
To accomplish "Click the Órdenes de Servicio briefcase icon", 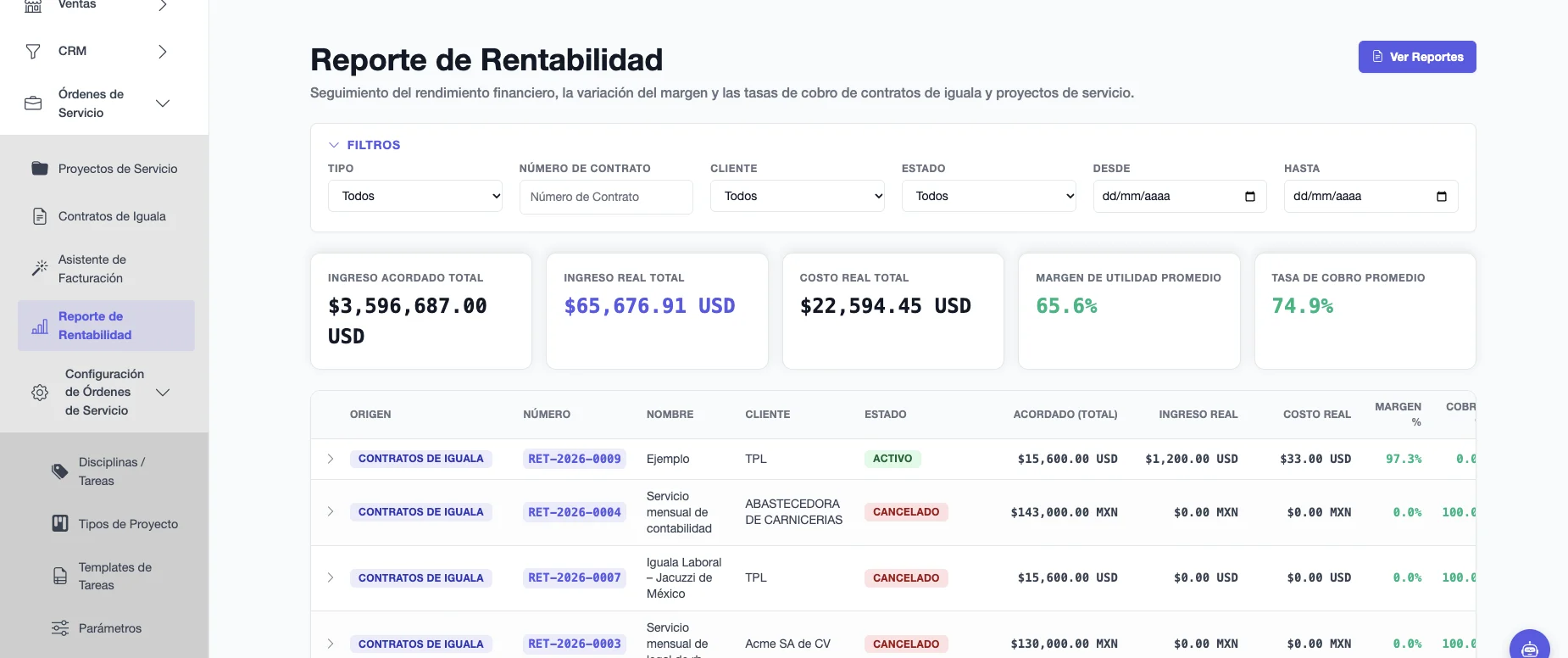I will [x=33, y=103].
